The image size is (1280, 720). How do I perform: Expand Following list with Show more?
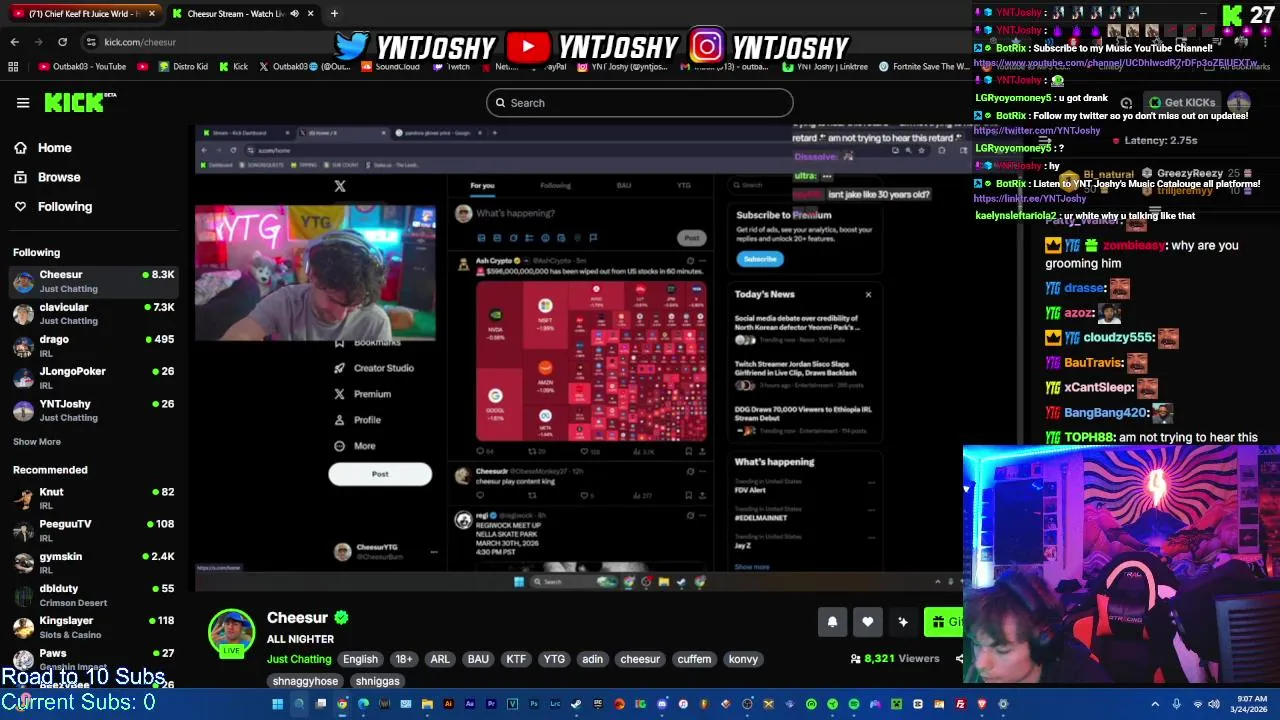pos(37,441)
